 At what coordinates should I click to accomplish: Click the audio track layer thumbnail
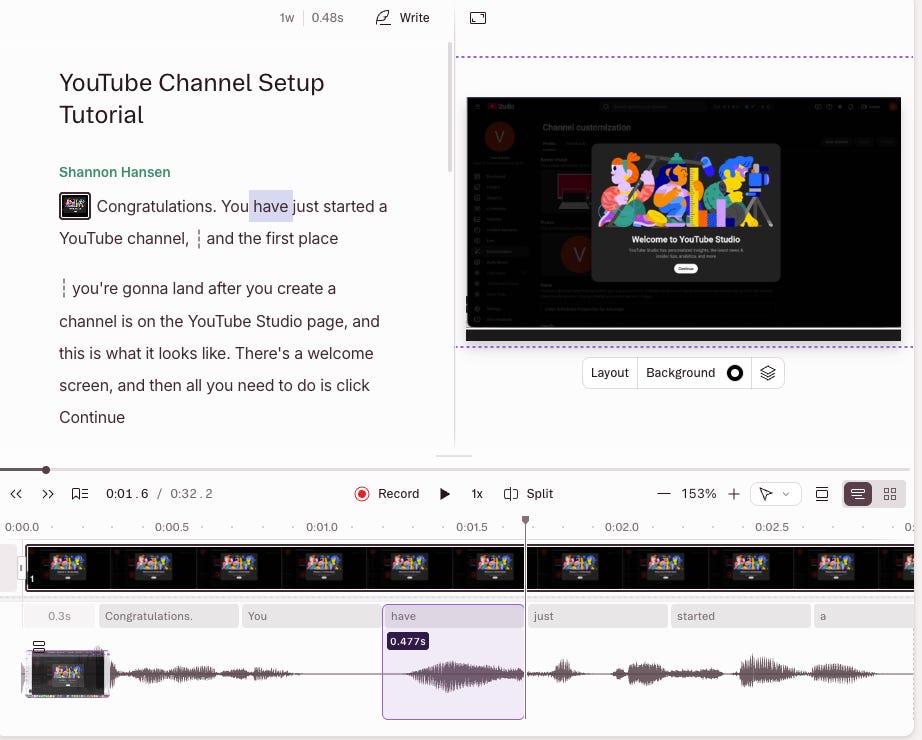pyautogui.click(x=66, y=673)
